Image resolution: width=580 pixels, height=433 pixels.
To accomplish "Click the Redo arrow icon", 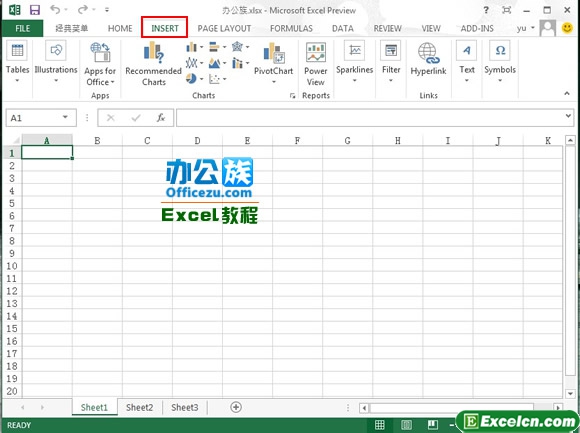I will [83, 10].
